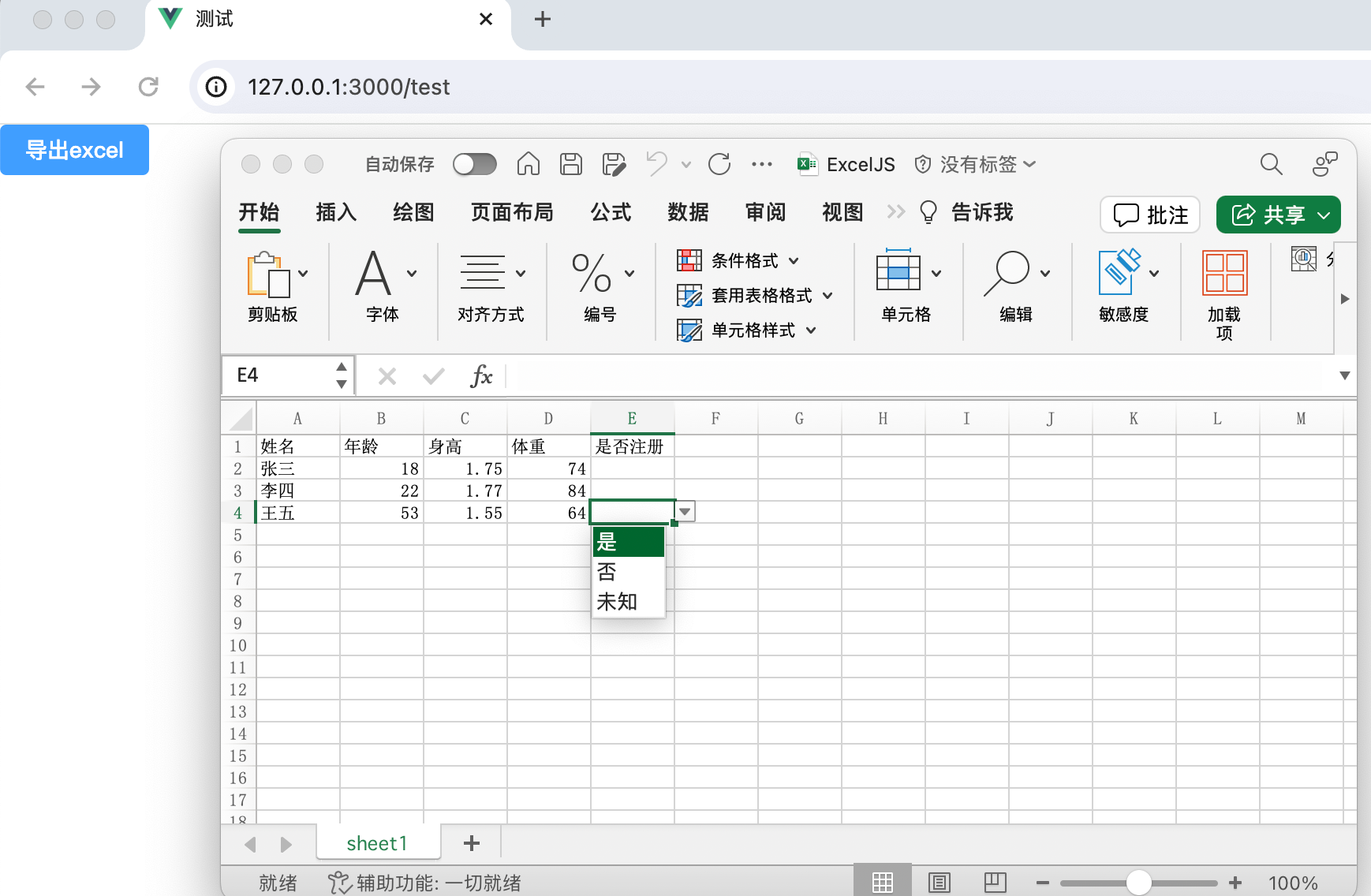The height and width of the screenshot is (896, 1371).
Task: Click the zoom out minus button
Action: click(1043, 883)
